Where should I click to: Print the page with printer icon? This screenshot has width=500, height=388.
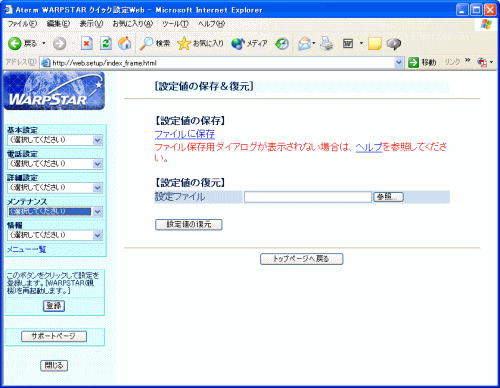click(327, 44)
